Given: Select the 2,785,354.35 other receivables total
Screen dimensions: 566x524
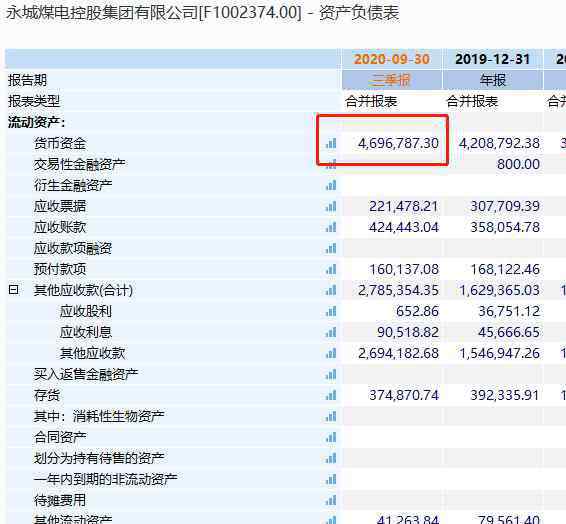Looking at the screenshot, I should [398, 290].
